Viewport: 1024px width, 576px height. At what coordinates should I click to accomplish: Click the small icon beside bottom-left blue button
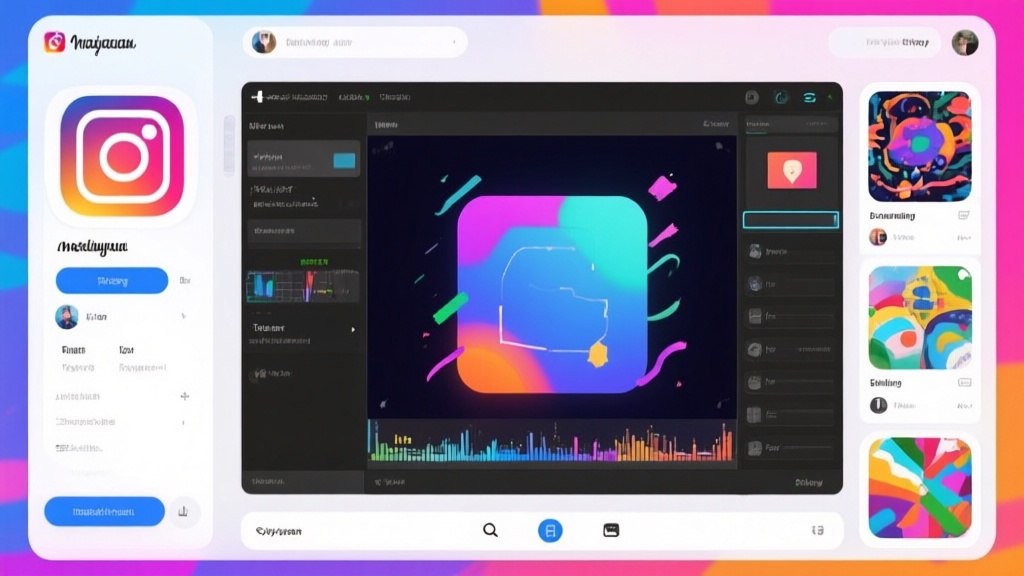click(x=184, y=511)
